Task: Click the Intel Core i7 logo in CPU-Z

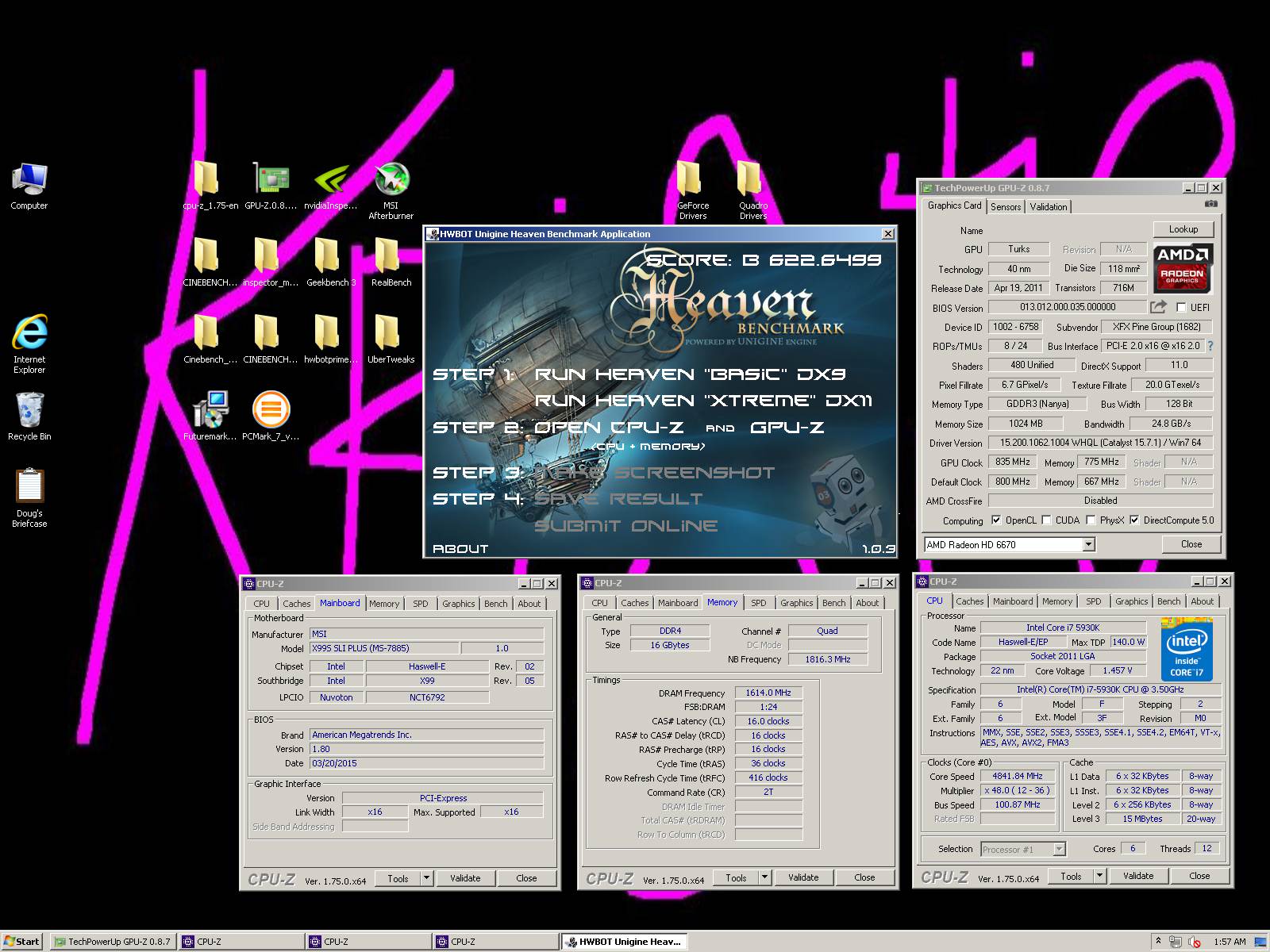Action: (x=1187, y=651)
